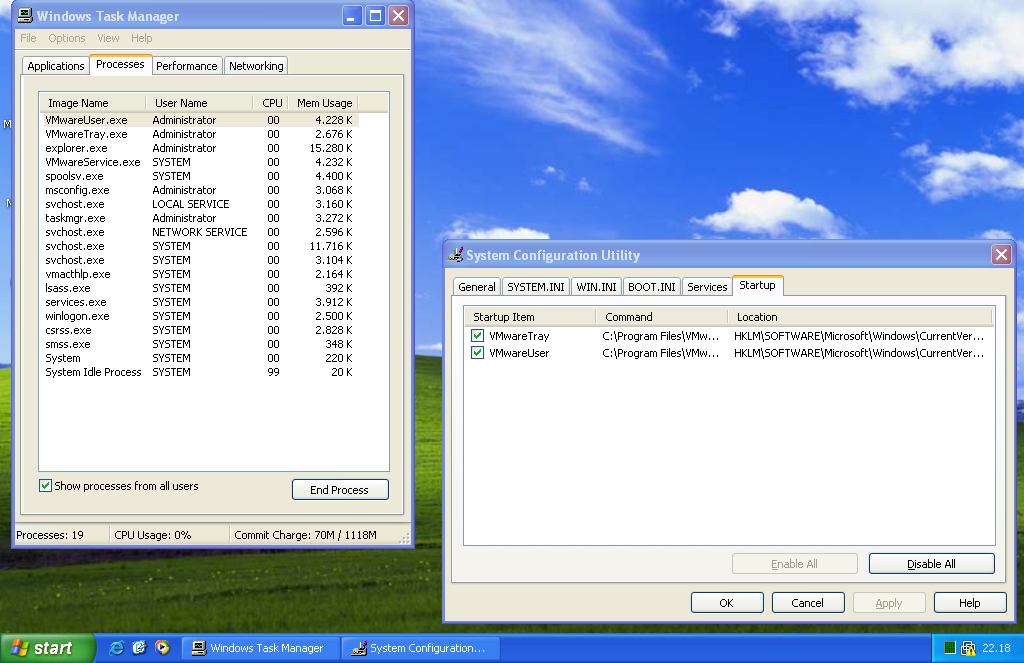The height and width of the screenshot is (663, 1024).
Task: Select the vmacthlp.exe process
Action: click(200, 274)
